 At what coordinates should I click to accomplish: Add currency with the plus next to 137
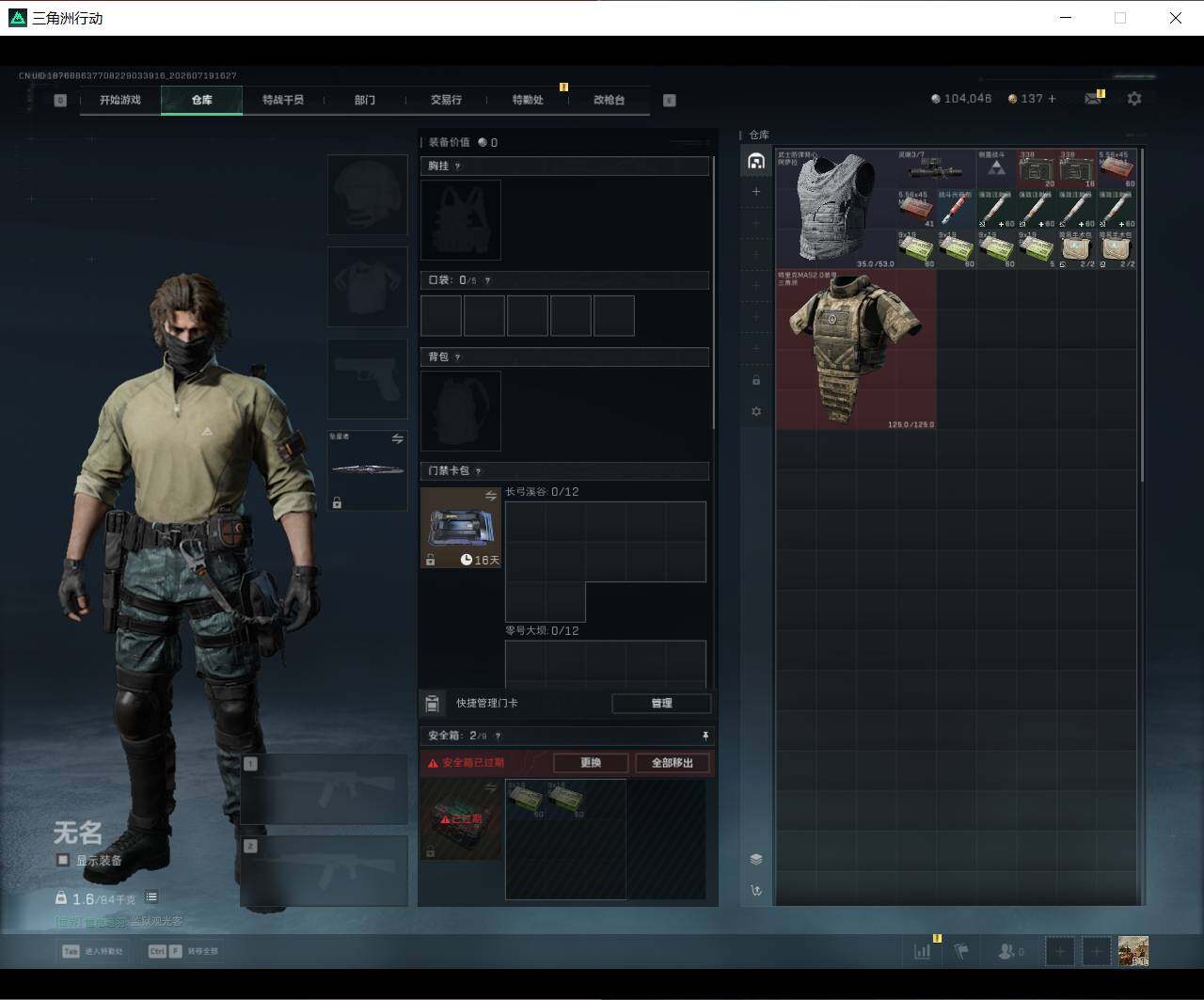pyautogui.click(x=1052, y=98)
